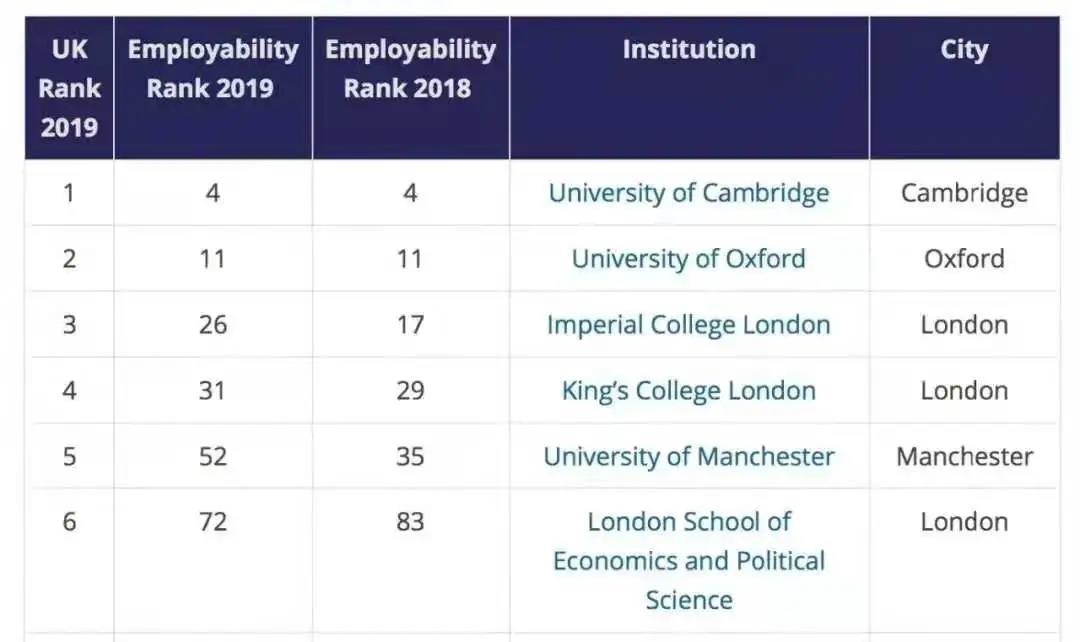Select 2018 employability rank 29 cell
1080x642 pixels.
(410, 391)
